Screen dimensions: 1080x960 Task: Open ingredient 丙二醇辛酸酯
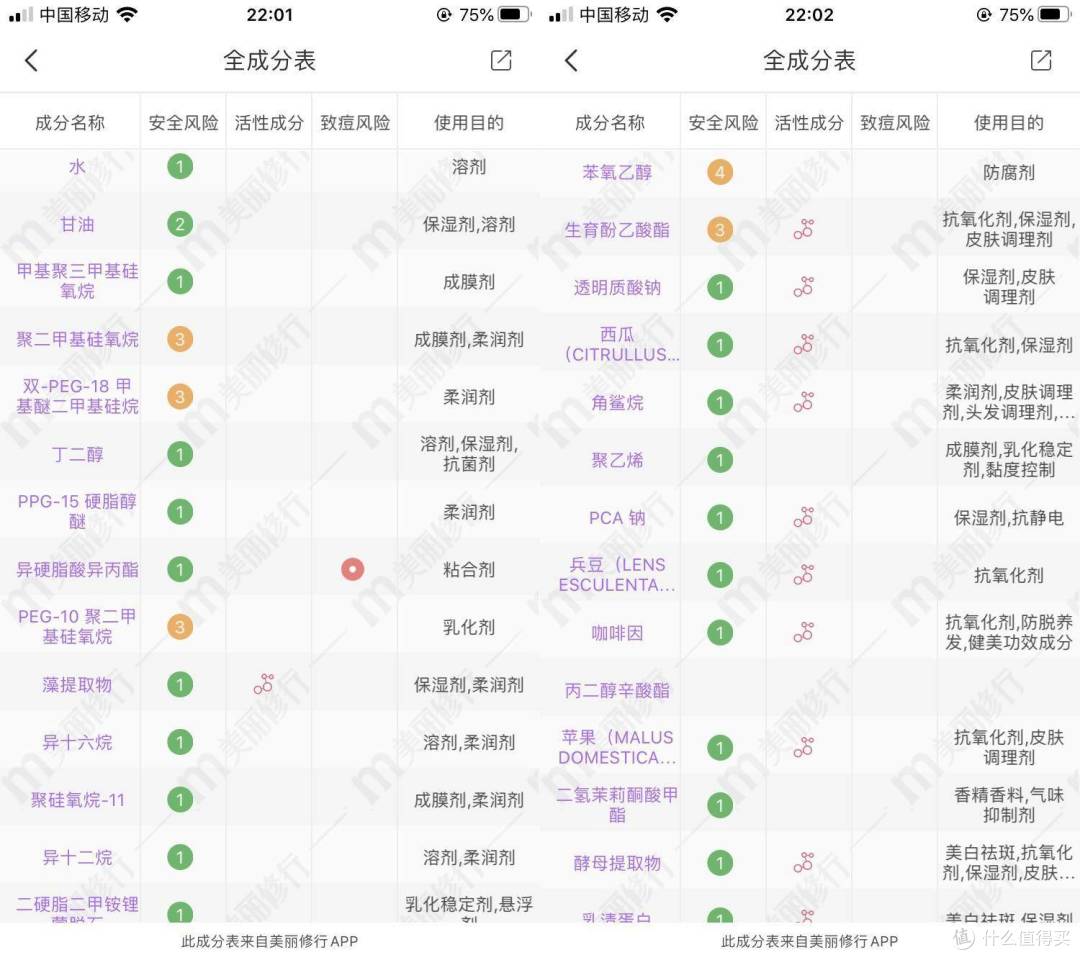tap(617, 690)
